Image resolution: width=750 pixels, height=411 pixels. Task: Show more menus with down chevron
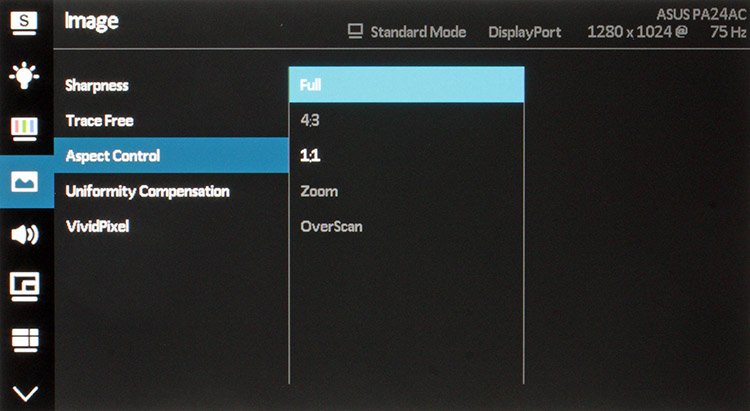coord(25,393)
